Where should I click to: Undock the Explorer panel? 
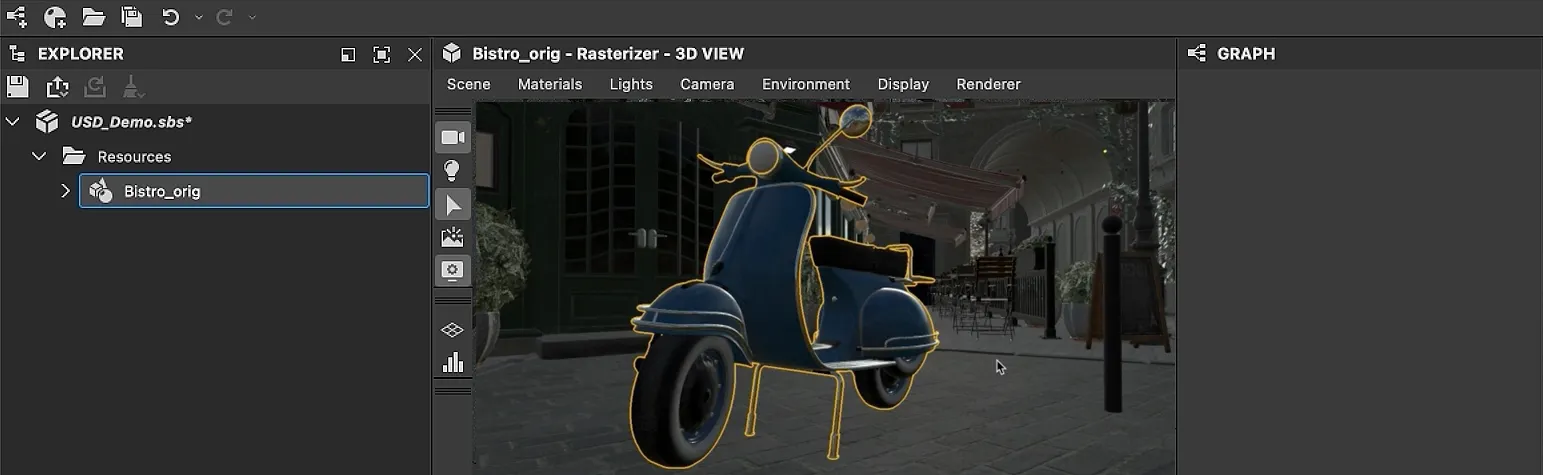pos(347,55)
